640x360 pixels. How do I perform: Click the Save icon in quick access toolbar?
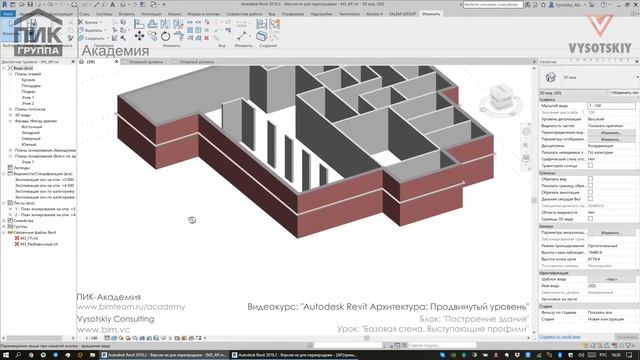pos(30,4)
